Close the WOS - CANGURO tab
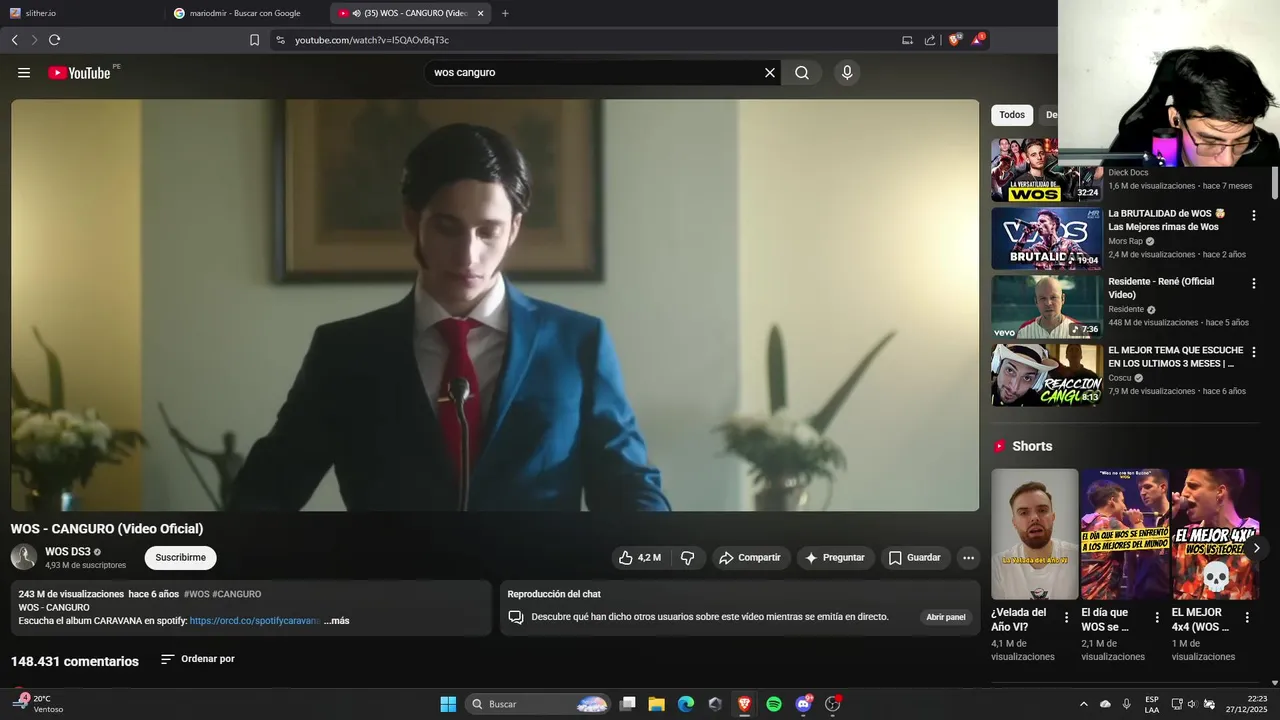Screen dimensions: 1280x720 tap(481, 13)
